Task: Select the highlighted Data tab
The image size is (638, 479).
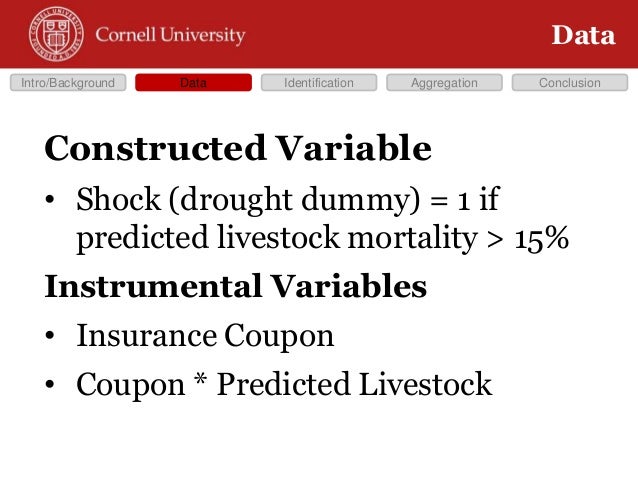Action: (193, 83)
